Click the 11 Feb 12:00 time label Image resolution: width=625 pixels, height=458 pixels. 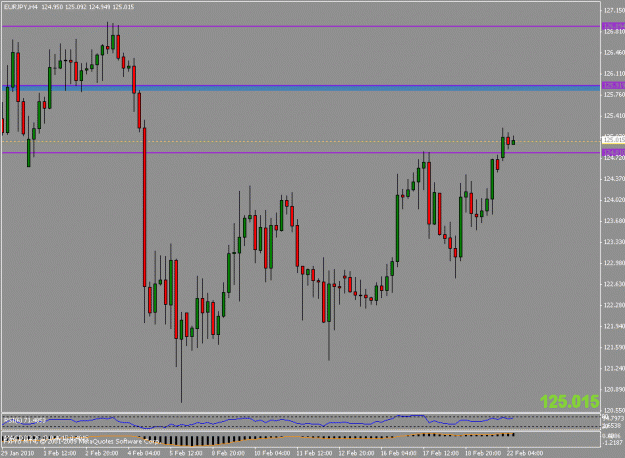click(314, 453)
